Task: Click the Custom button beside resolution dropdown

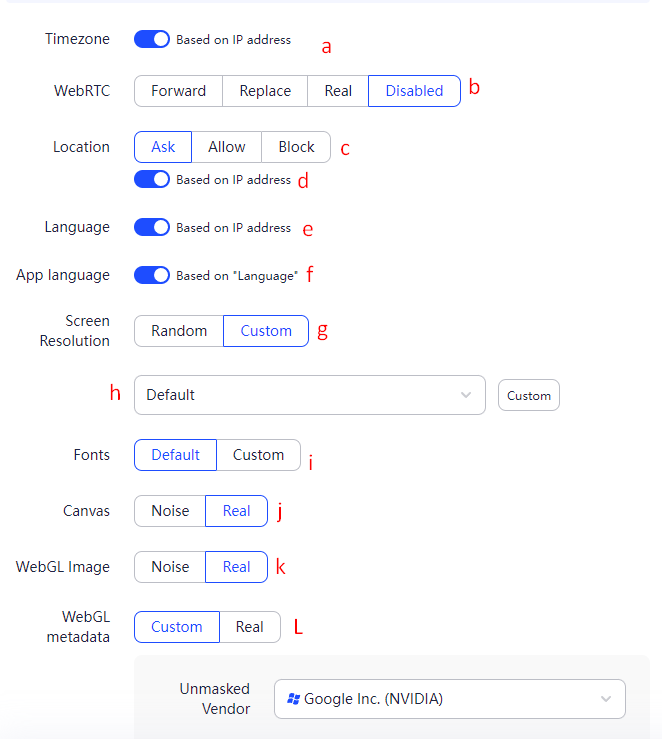Action: 529,396
